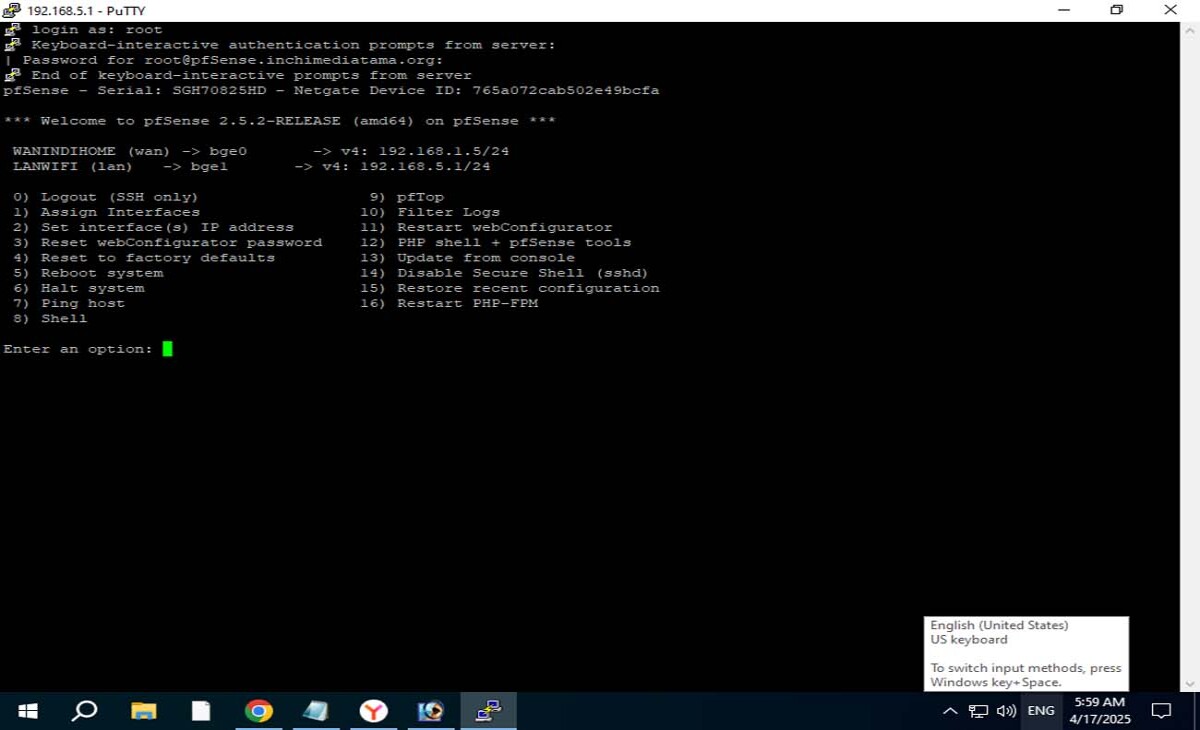Screen dimensions: 1200x730
Task: Click the PuTTY icon in the title bar
Action: click(x=11, y=10)
